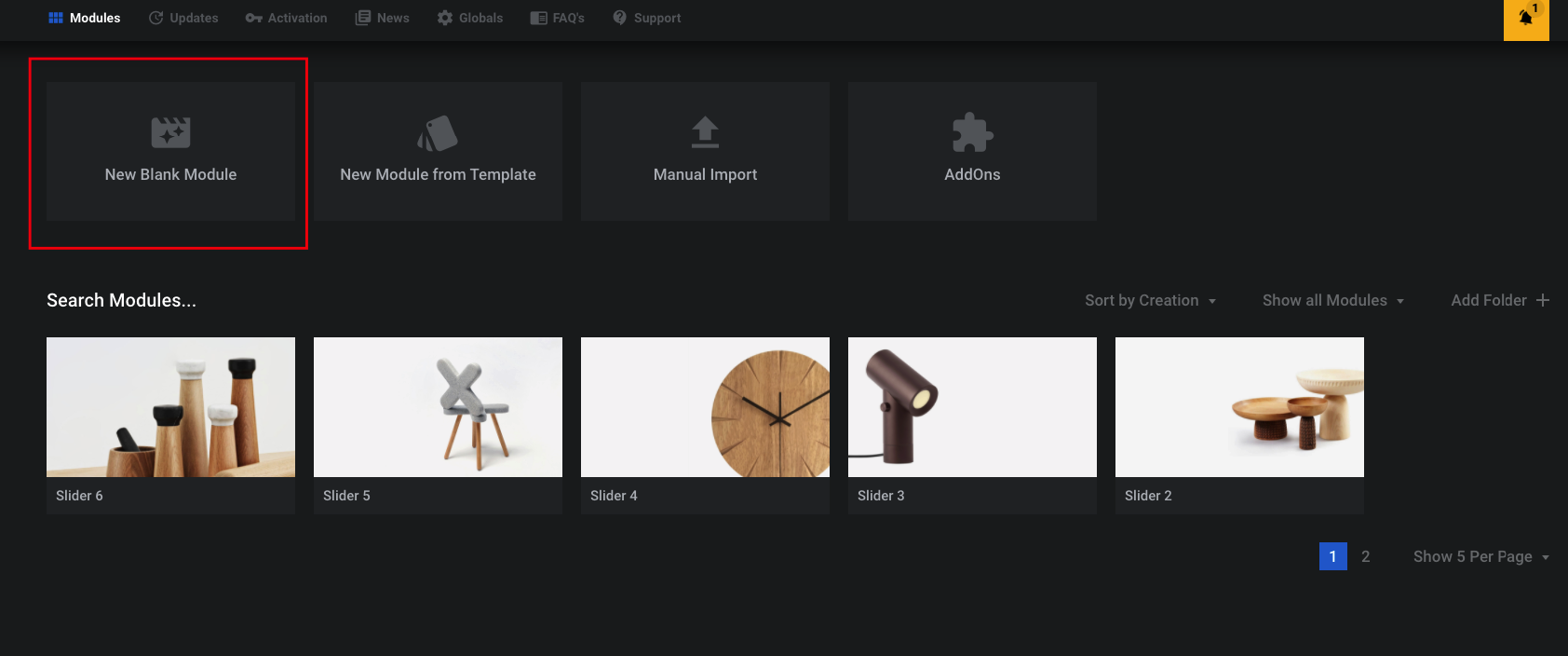Open the FAQ's tab
1568x656 pixels.
(x=557, y=18)
